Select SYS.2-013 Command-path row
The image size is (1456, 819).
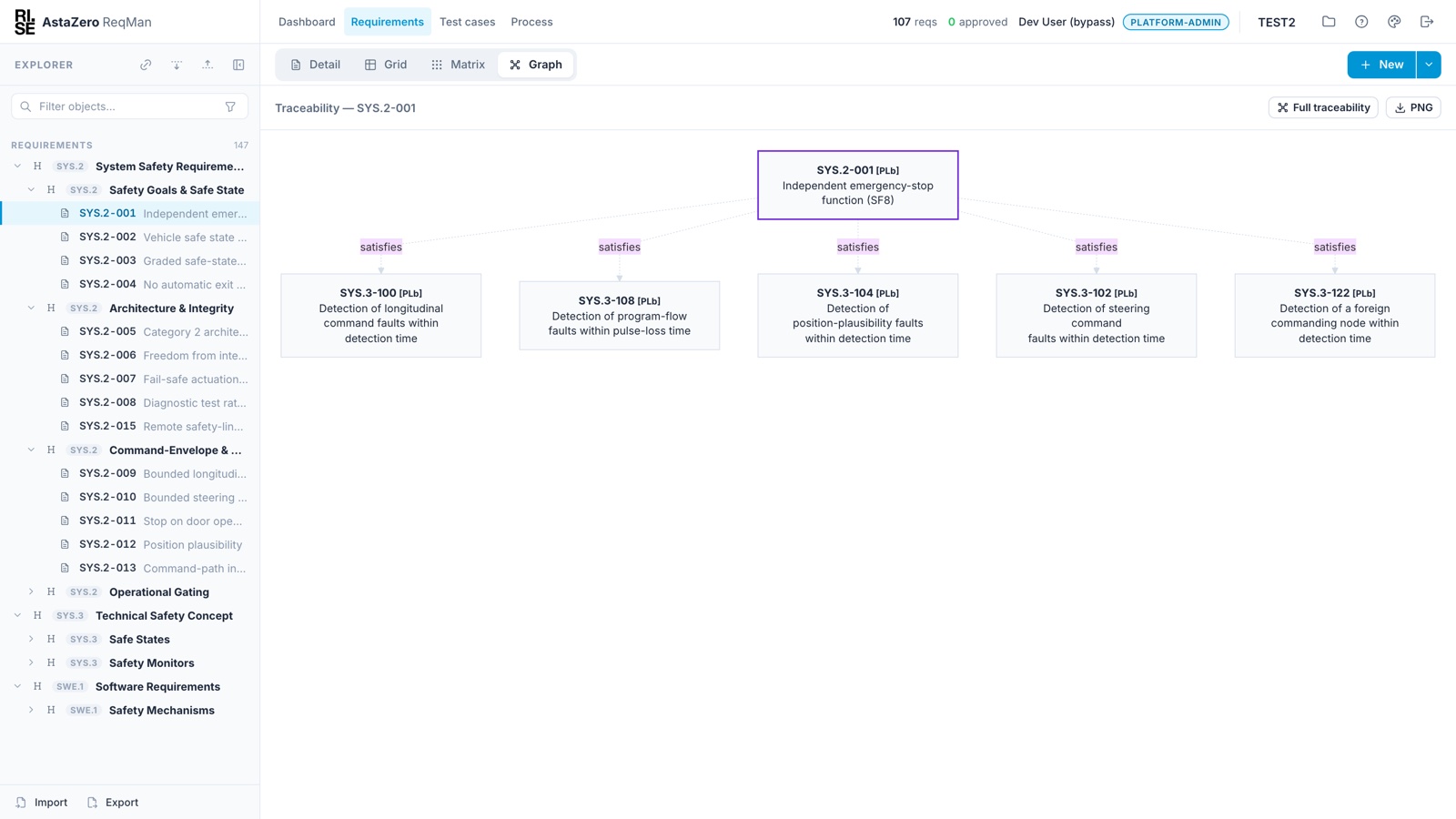pos(129,568)
